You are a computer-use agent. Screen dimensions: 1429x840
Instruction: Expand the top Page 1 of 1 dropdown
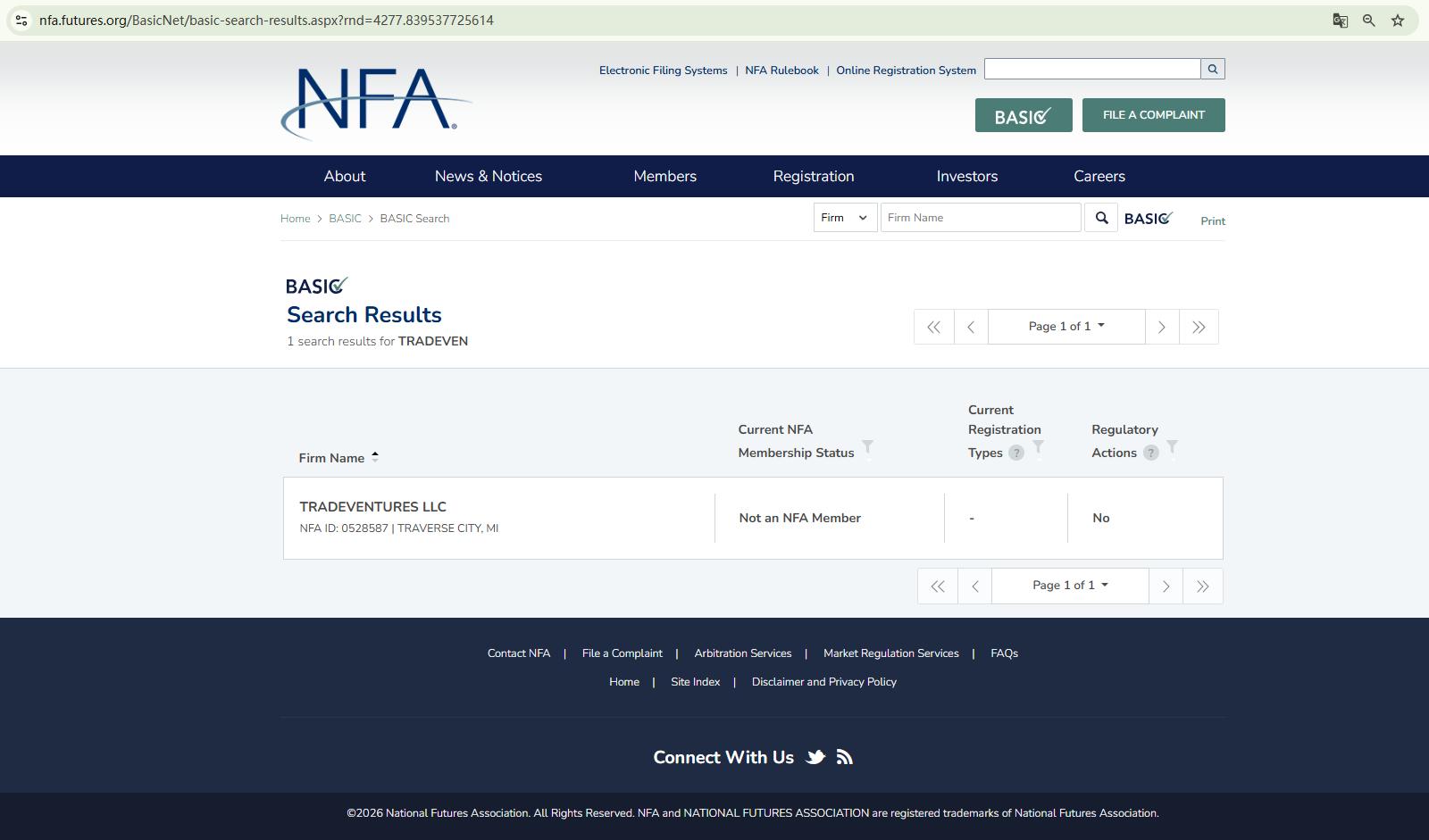point(1066,327)
